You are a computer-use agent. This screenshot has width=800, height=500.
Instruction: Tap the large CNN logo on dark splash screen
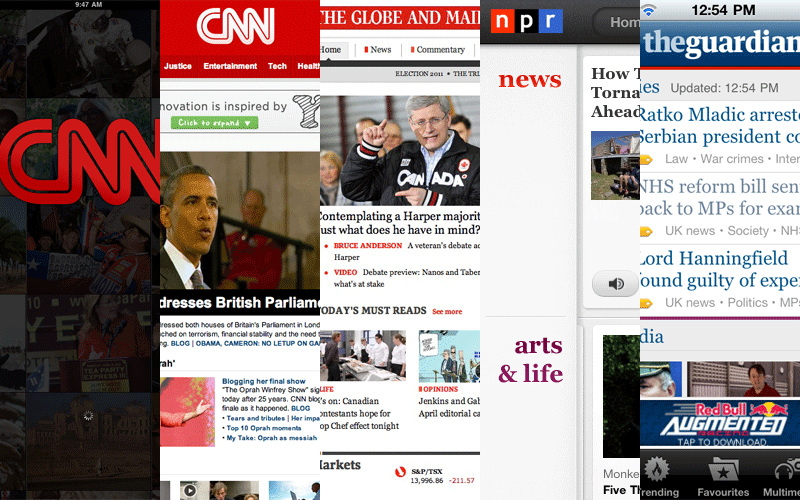(x=80, y=161)
